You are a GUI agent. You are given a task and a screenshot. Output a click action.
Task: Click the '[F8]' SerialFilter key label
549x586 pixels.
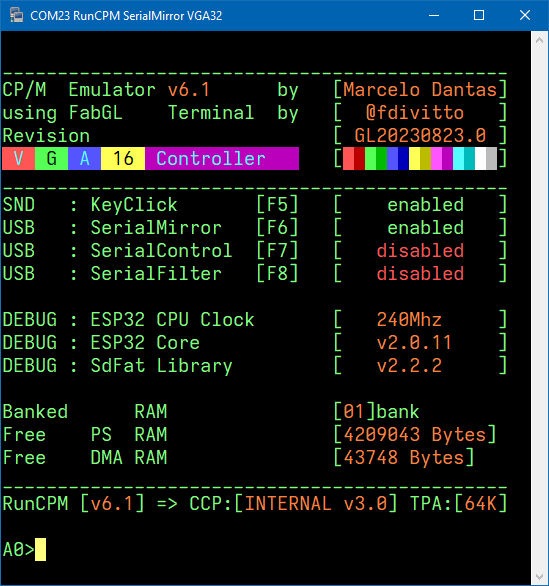pyautogui.click(x=277, y=274)
